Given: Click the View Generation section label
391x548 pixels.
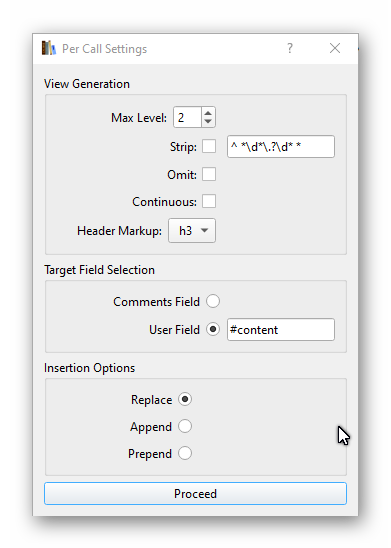Looking at the screenshot, I should [x=87, y=84].
